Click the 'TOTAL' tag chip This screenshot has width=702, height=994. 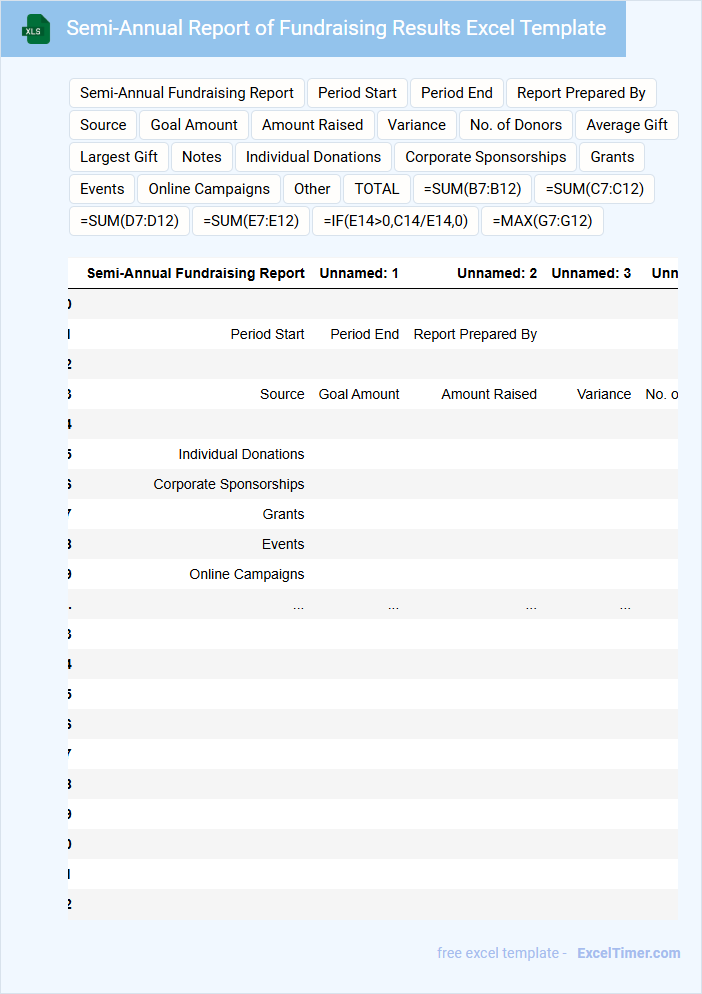click(377, 189)
